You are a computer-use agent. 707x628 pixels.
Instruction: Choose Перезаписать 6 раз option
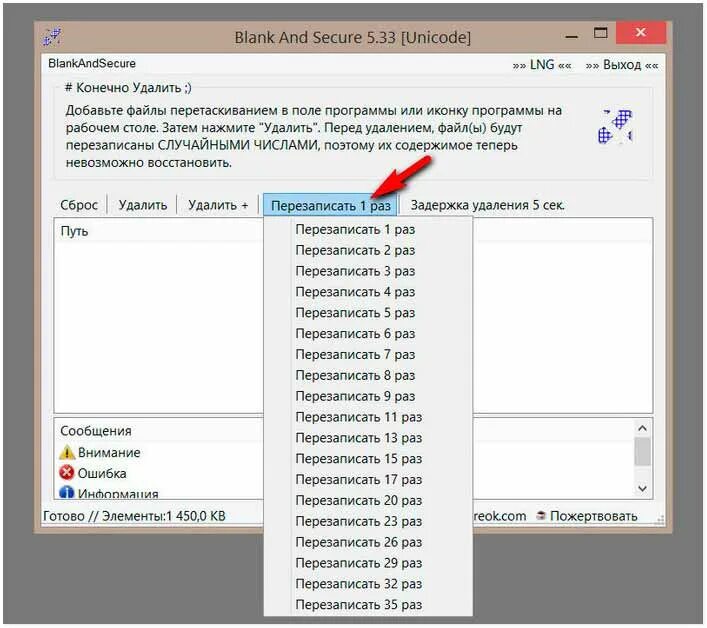tap(368, 334)
